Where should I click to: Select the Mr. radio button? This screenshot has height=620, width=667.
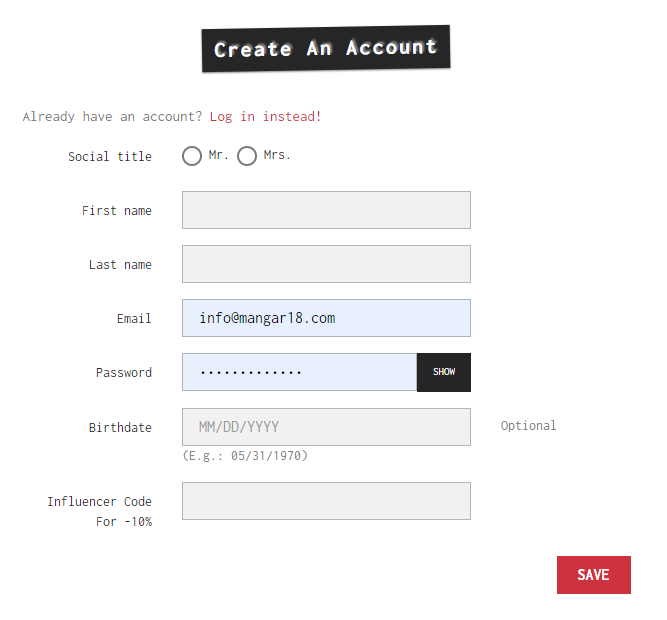click(x=192, y=156)
